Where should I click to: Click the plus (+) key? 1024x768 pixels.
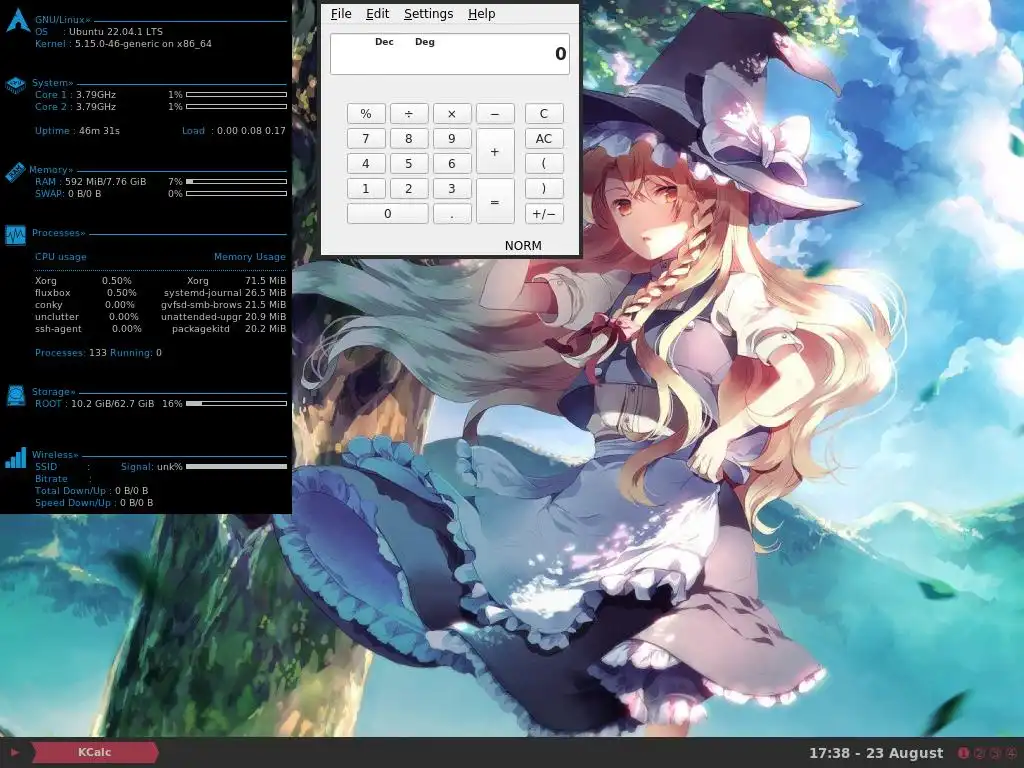pyautogui.click(x=495, y=151)
